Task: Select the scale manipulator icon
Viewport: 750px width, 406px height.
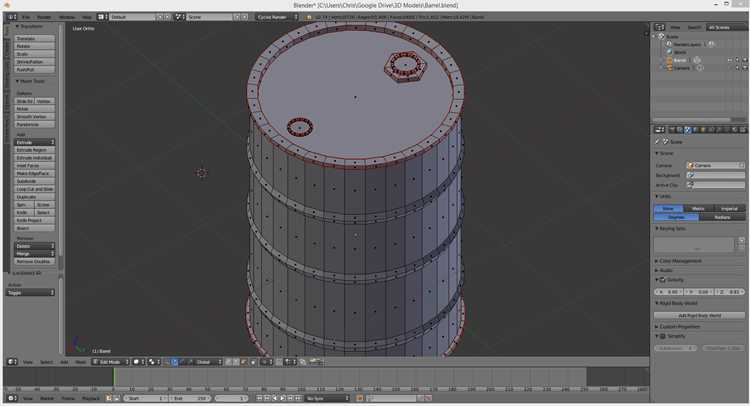Action: pyautogui.click(x=189, y=362)
